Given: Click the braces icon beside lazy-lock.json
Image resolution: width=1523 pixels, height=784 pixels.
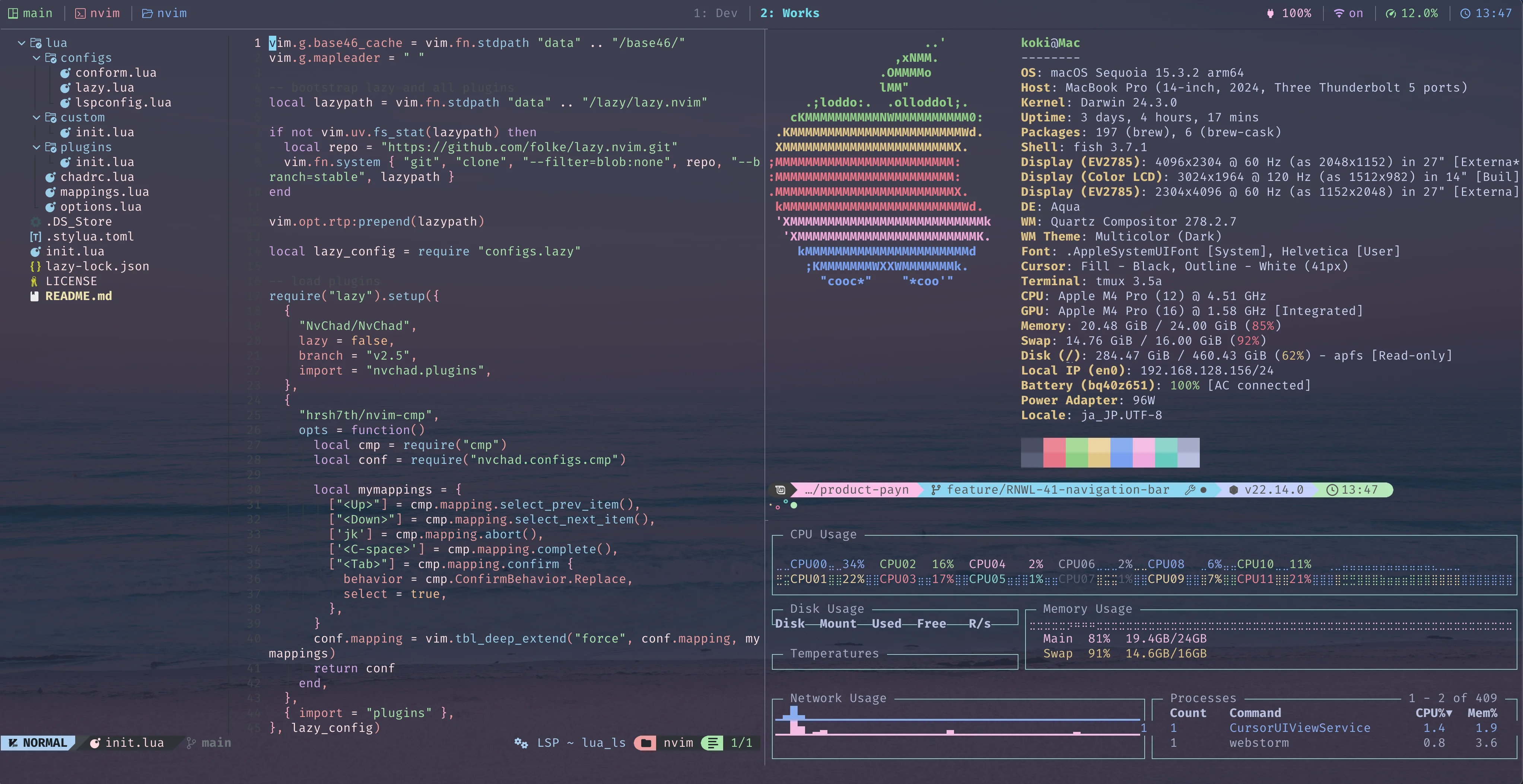Looking at the screenshot, I should 35,266.
